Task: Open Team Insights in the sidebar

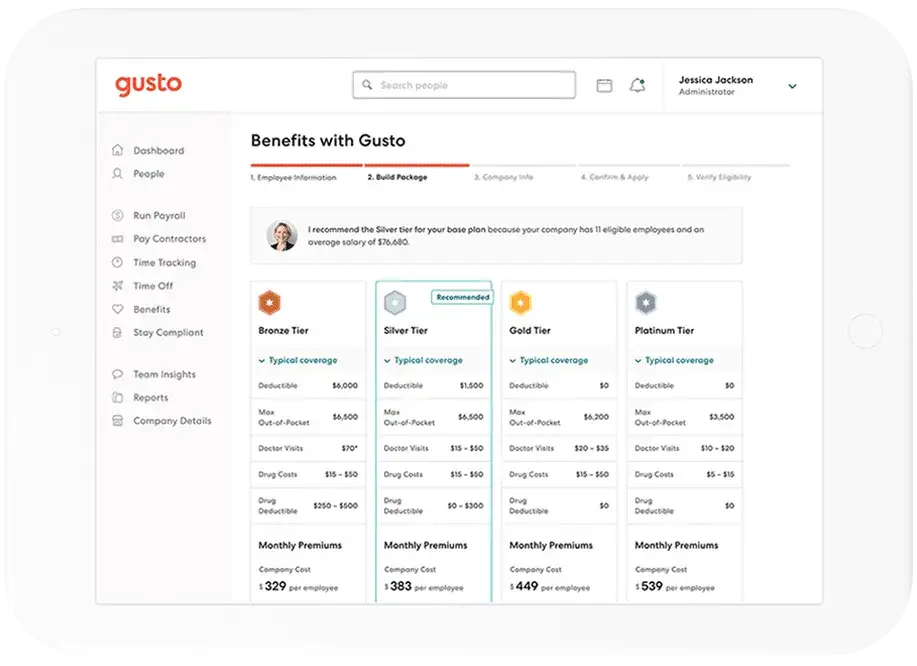Action: pyautogui.click(x=164, y=374)
